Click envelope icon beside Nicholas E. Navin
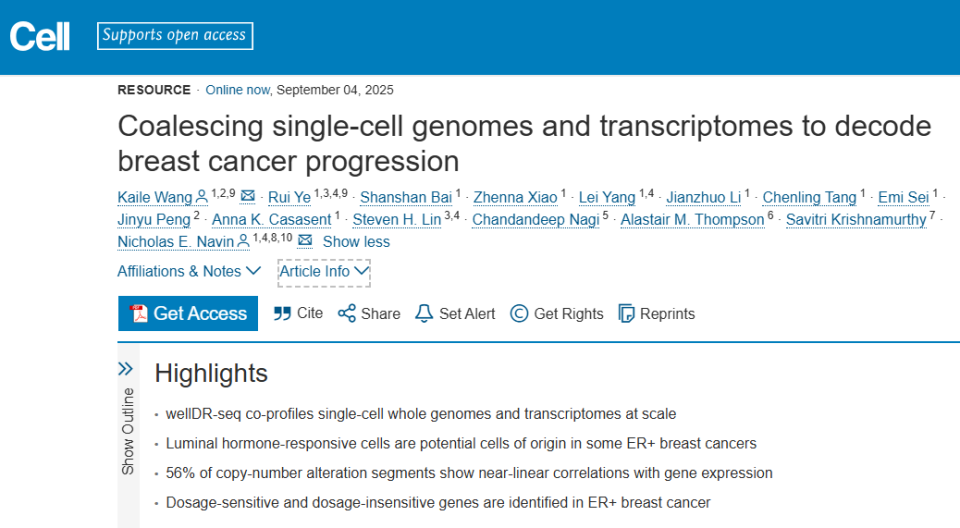The width and height of the screenshot is (960, 528). pyautogui.click(x=305, y=241)
